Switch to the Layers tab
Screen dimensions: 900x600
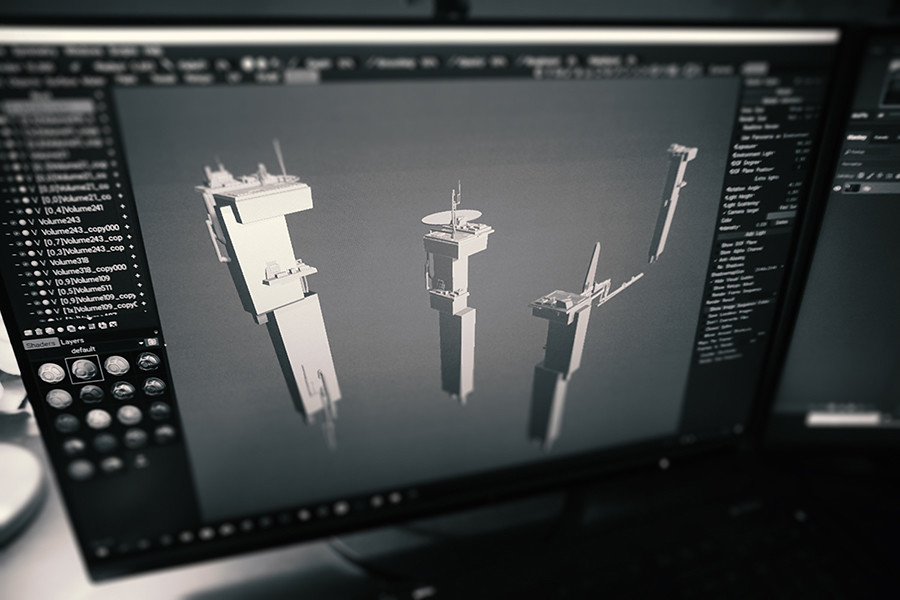pos(72,341)
